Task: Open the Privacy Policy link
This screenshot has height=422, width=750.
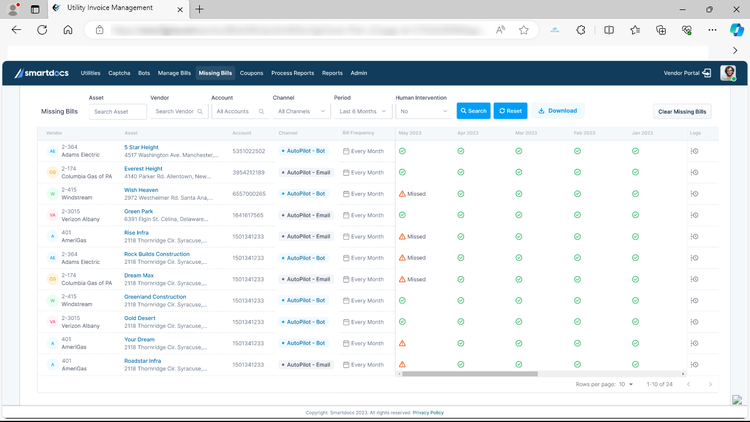Action: [428, 412]
